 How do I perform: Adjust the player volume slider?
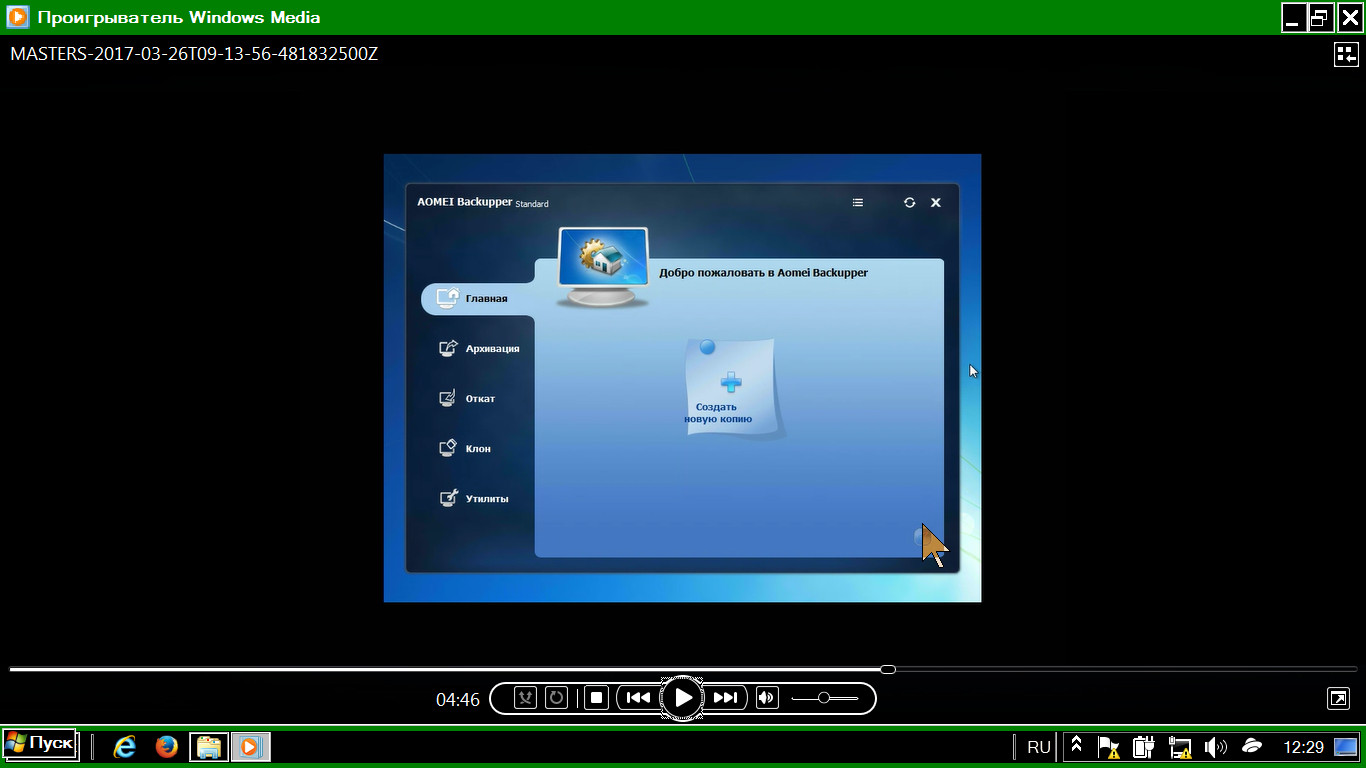pyautogui.click(x=824, y=698)
